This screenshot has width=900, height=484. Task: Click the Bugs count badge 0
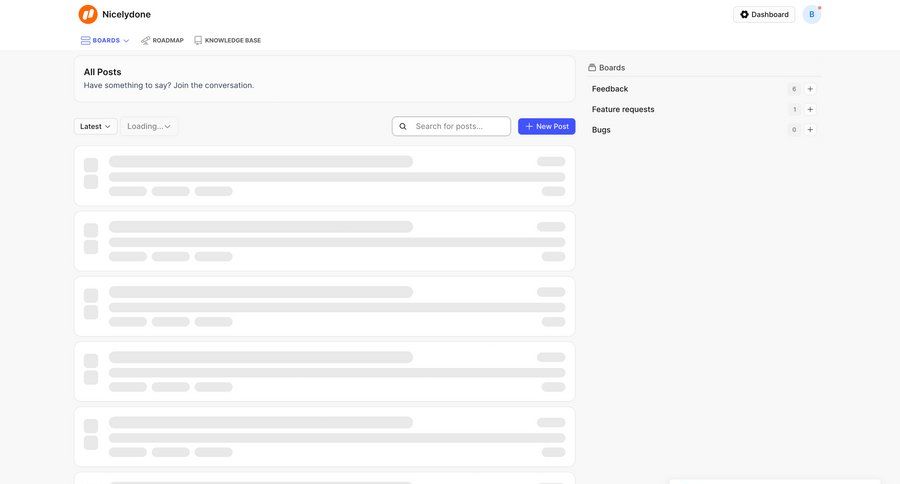pos(794,130)
